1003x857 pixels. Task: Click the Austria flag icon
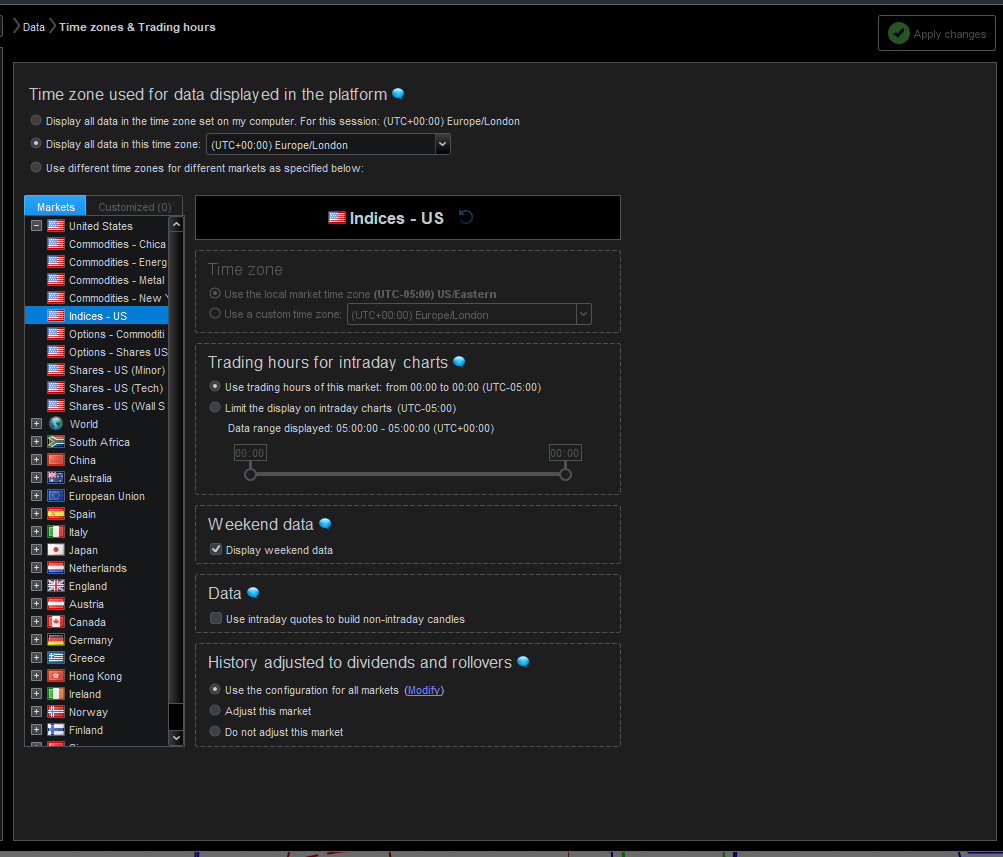point(56,604)
